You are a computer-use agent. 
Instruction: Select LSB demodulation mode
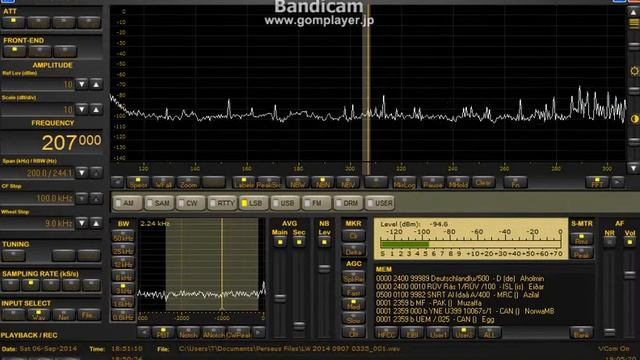pyautogui.click(x=253, y=203)
